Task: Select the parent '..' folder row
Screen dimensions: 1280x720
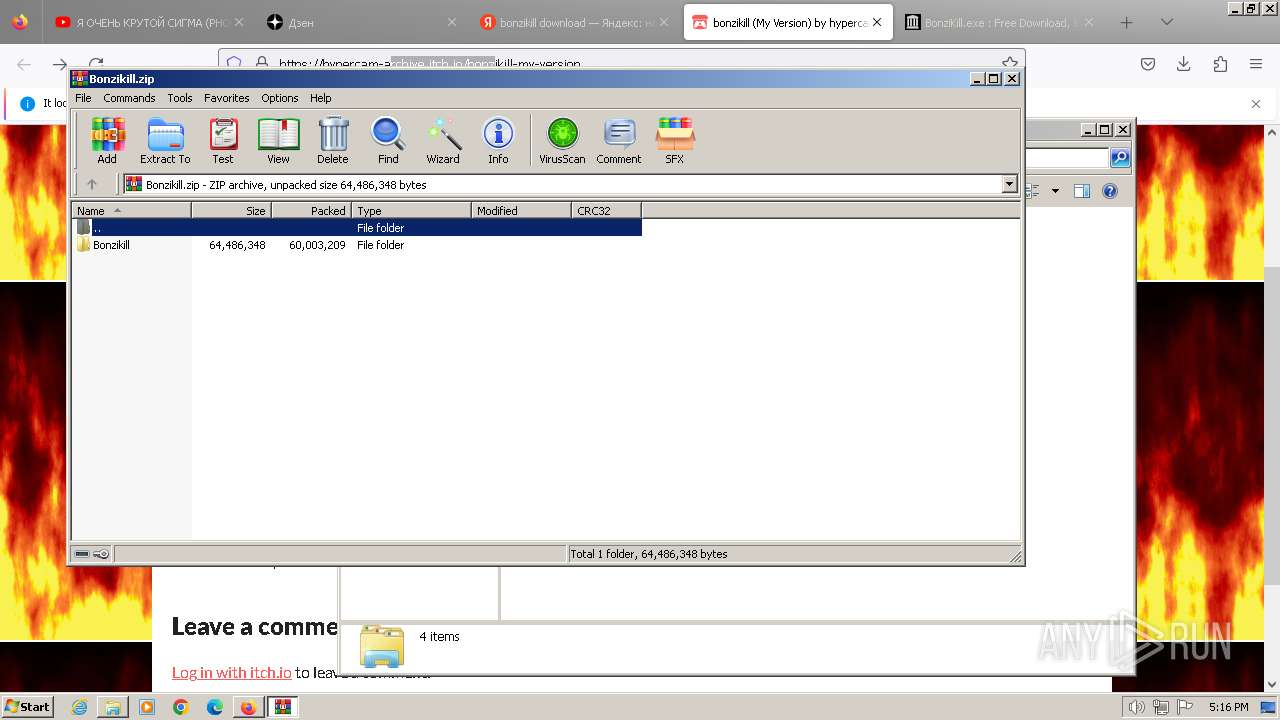Action: tap(357, 228)
